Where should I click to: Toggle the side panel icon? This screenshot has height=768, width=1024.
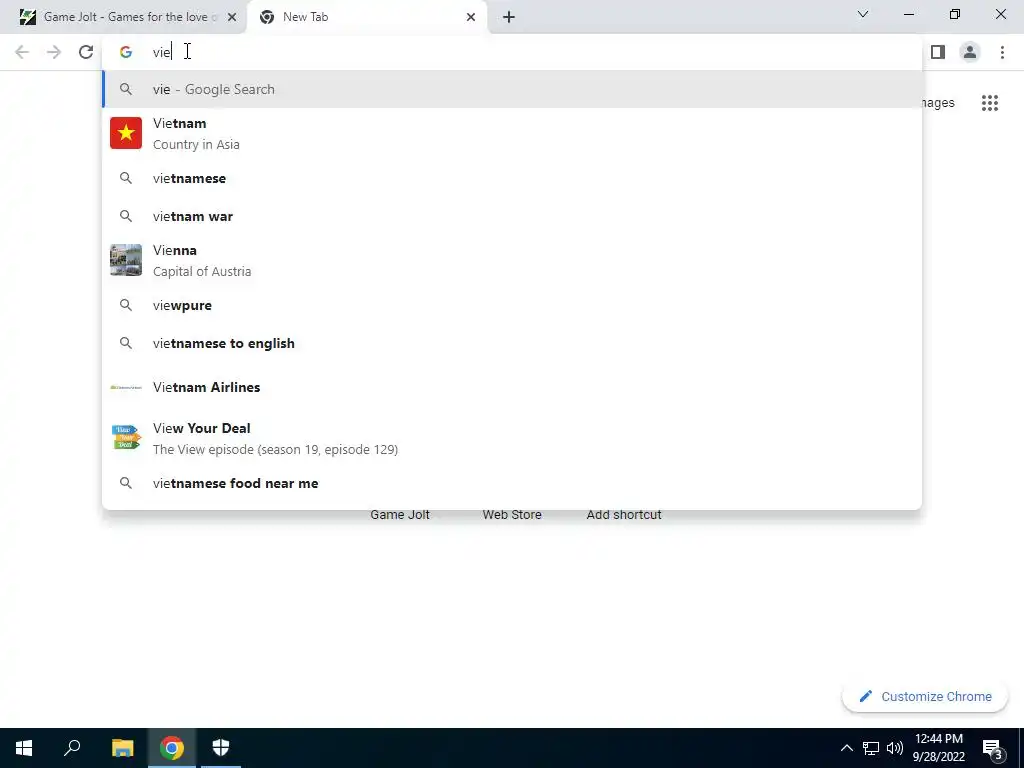(938, 52)
